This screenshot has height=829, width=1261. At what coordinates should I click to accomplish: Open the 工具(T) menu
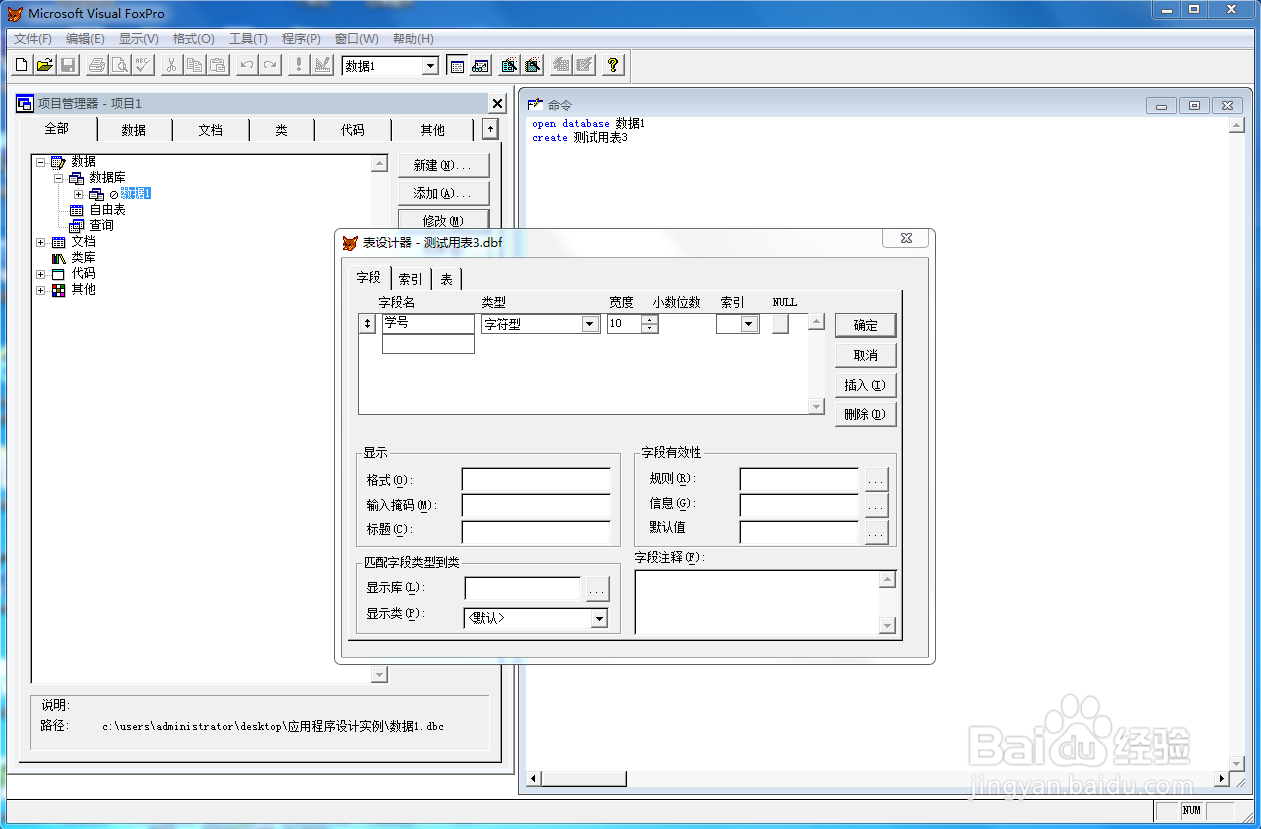tap(248, 39)
